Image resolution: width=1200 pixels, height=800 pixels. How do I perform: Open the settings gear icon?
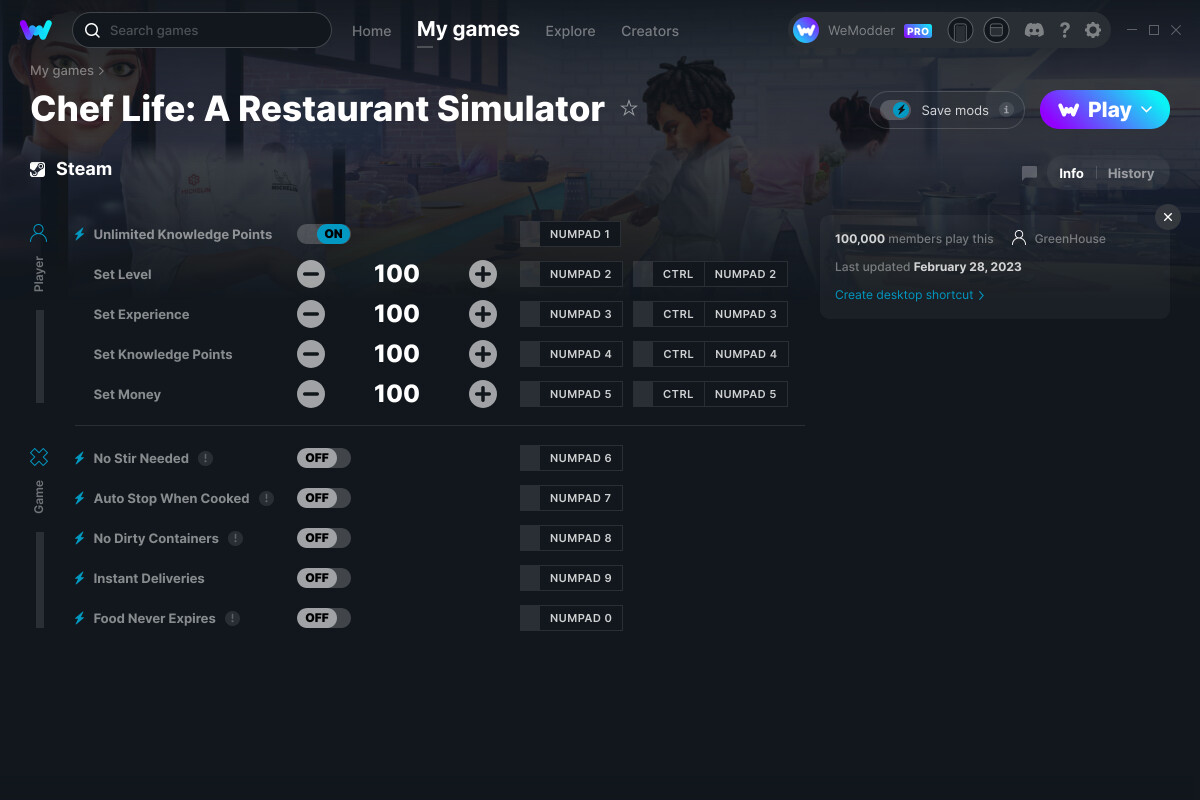coord(1093,30)
